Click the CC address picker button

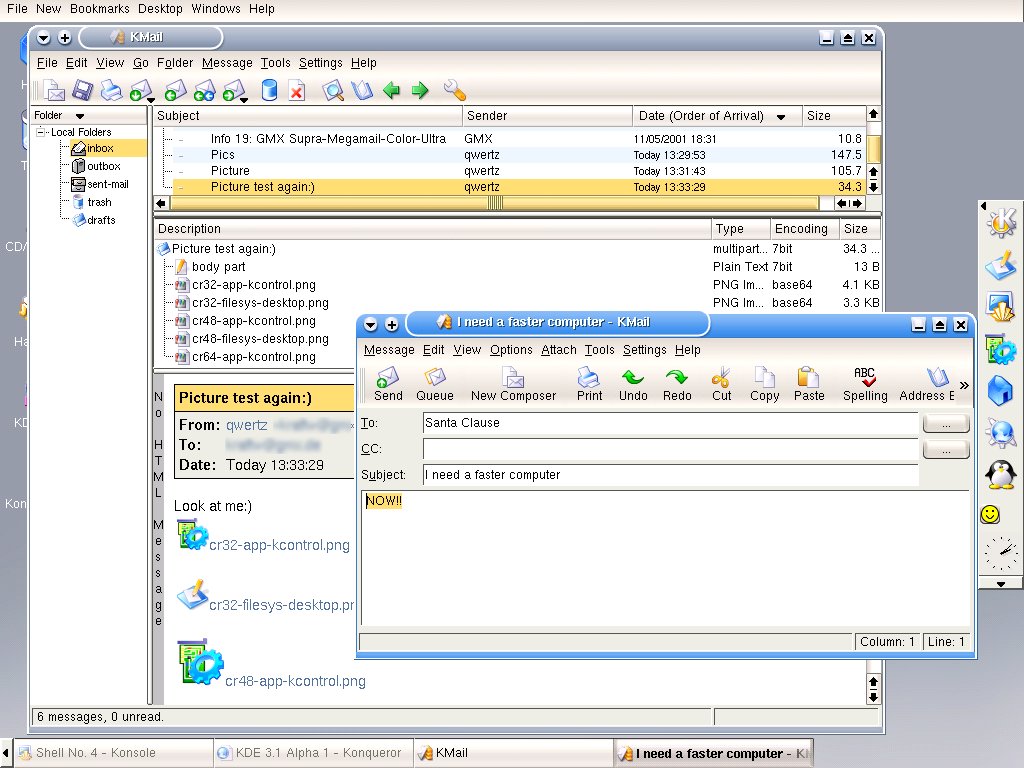[946, 450]
